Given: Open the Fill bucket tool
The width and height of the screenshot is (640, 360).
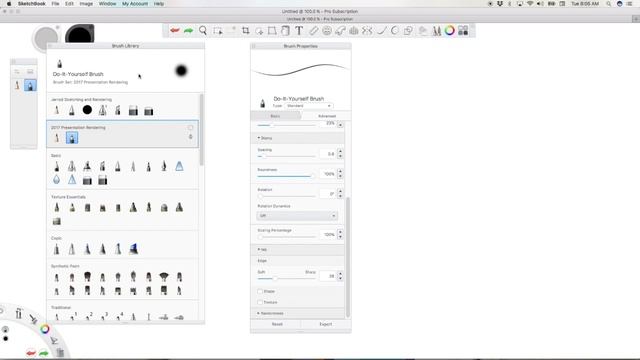Looking at the screenshot, I should [x=285, y=31].
